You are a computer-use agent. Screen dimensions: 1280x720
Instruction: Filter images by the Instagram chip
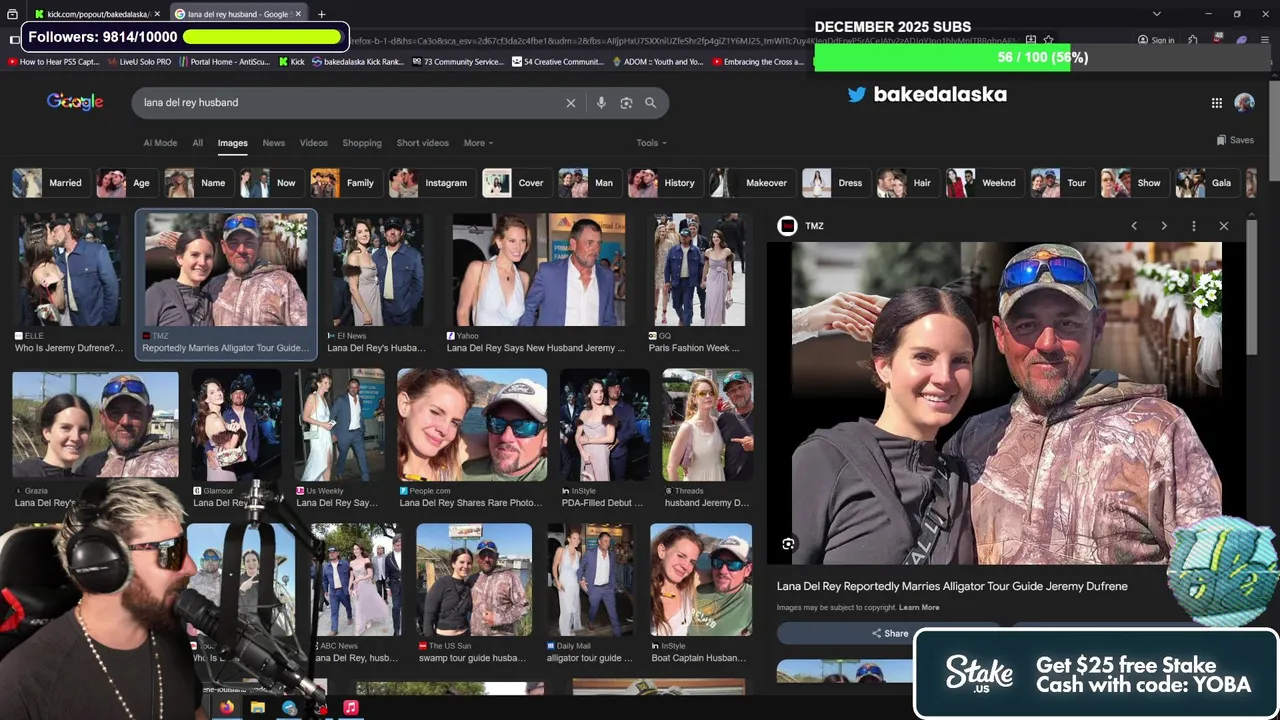(x=430, y=183)
